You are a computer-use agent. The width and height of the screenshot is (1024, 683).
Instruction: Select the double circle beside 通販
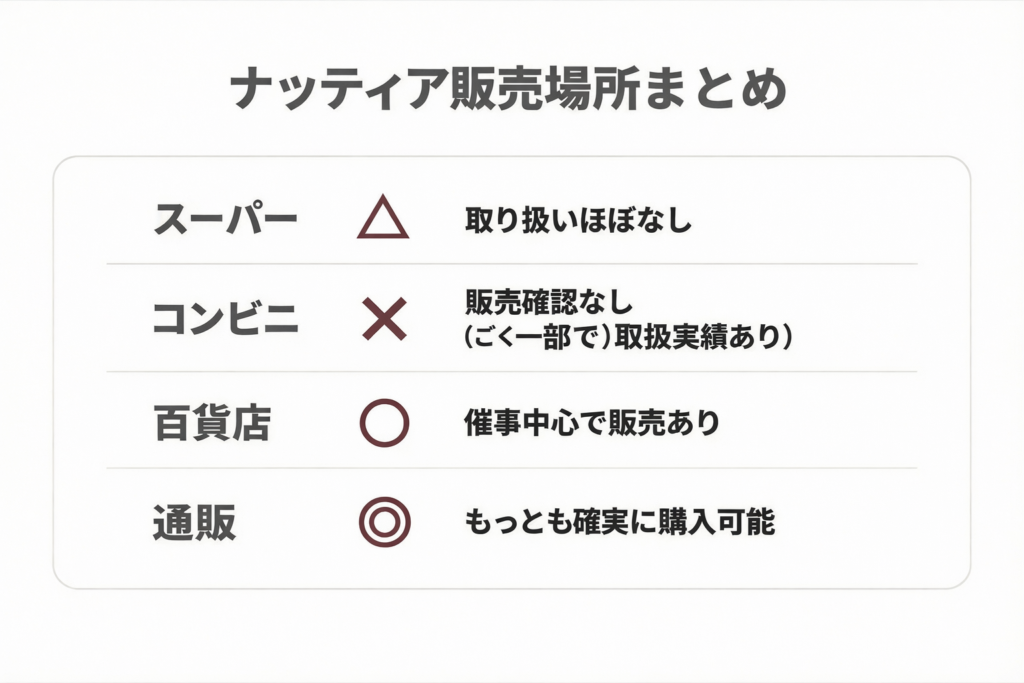384,522
